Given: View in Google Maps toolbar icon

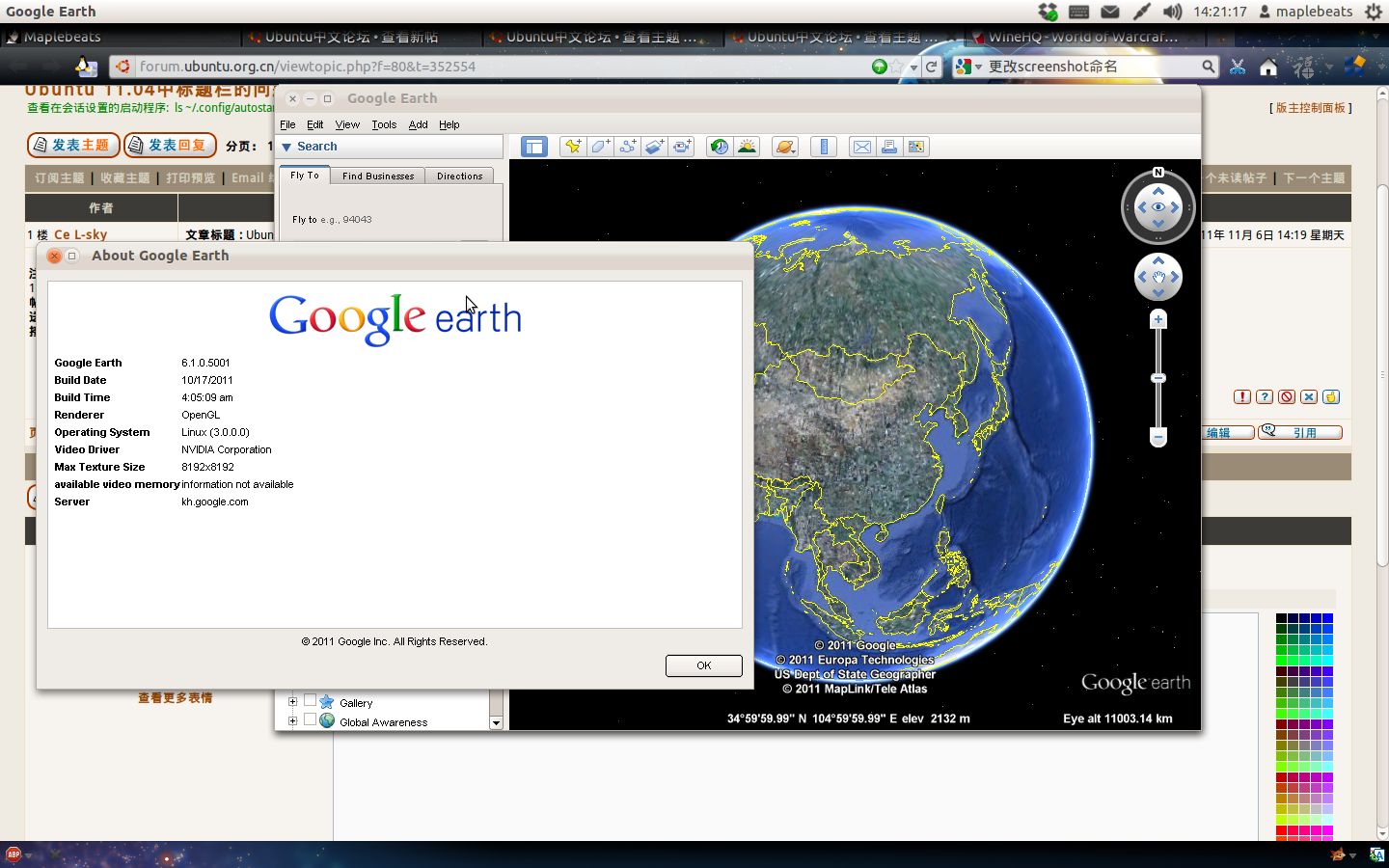Looking at the screenshot, I should tap(916, 147).
